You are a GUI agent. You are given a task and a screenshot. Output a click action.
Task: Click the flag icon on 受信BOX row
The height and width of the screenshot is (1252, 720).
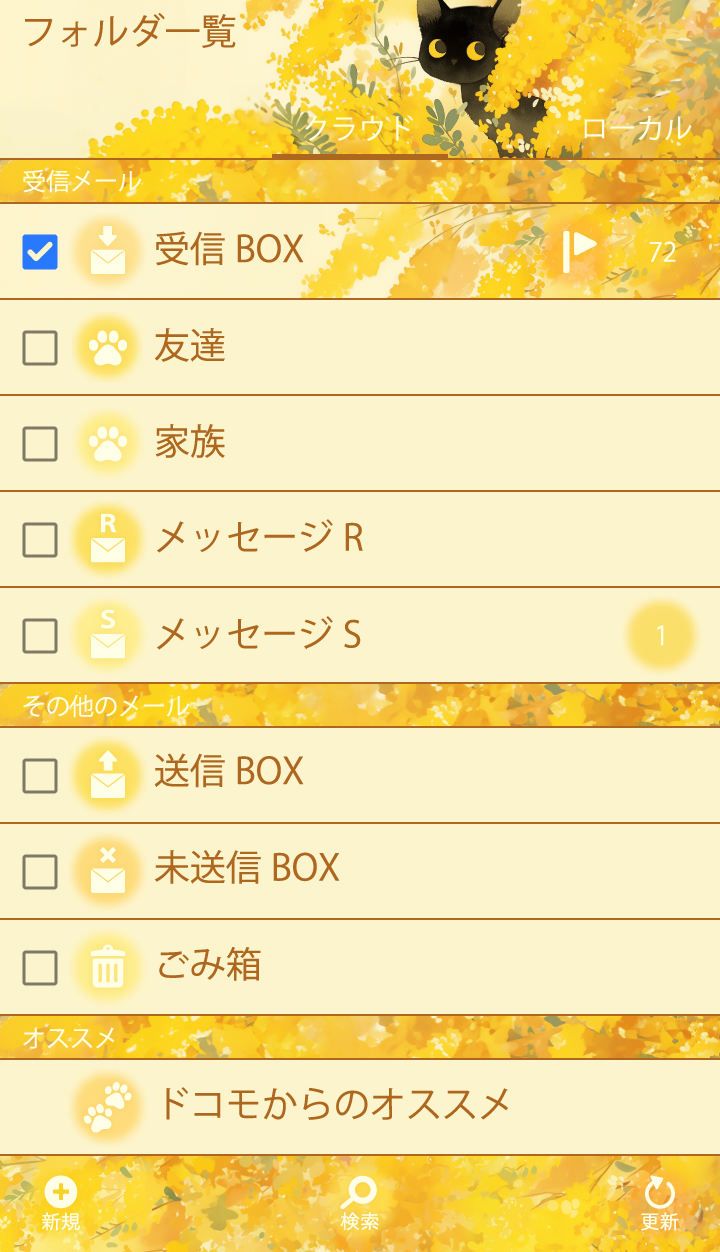pyautogui.click(x=578, y=250)
